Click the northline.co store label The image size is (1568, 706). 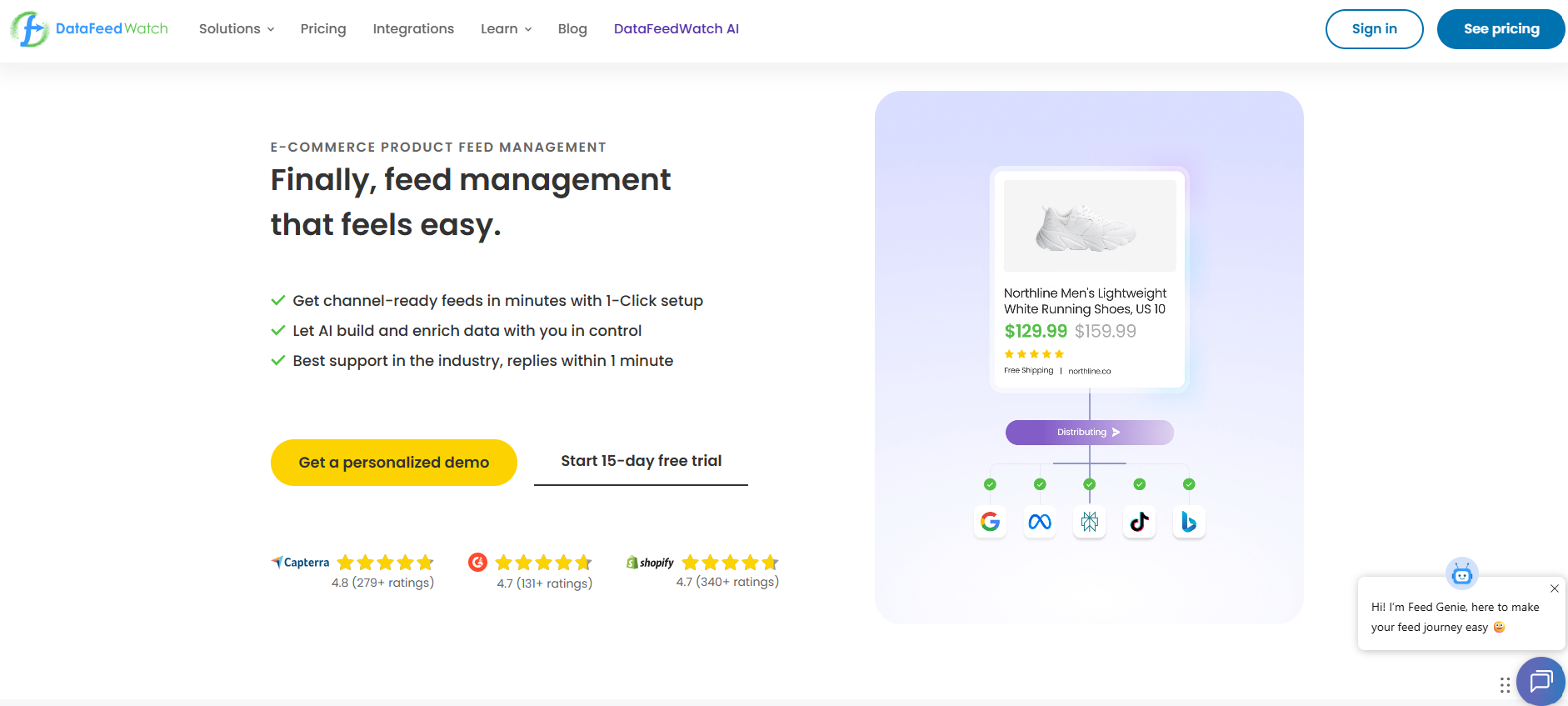coord(1090,371)
